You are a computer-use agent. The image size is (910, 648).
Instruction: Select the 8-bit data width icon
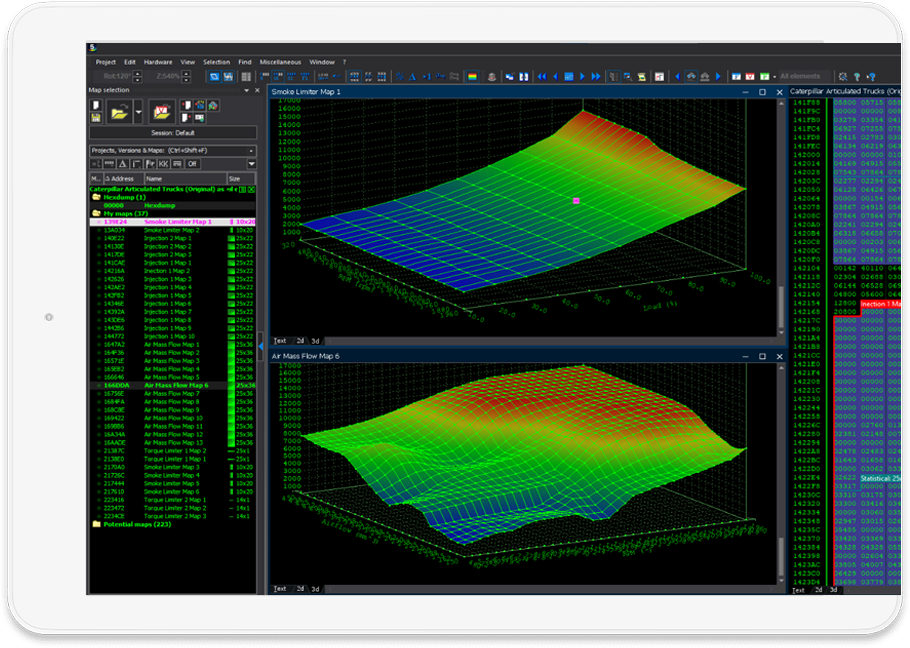point(265,77)
